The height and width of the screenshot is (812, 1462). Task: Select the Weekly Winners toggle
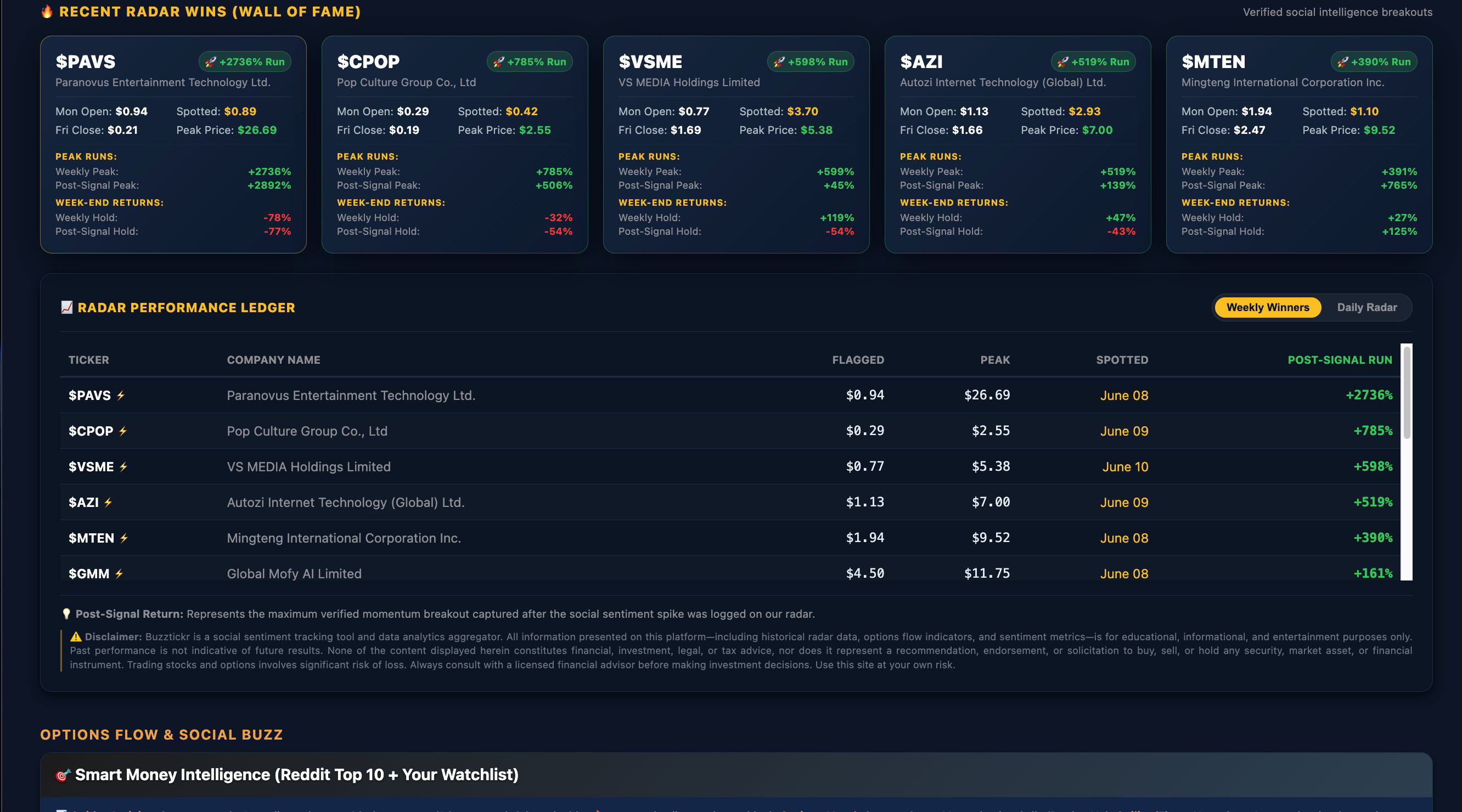click(x=1267, y=308)
